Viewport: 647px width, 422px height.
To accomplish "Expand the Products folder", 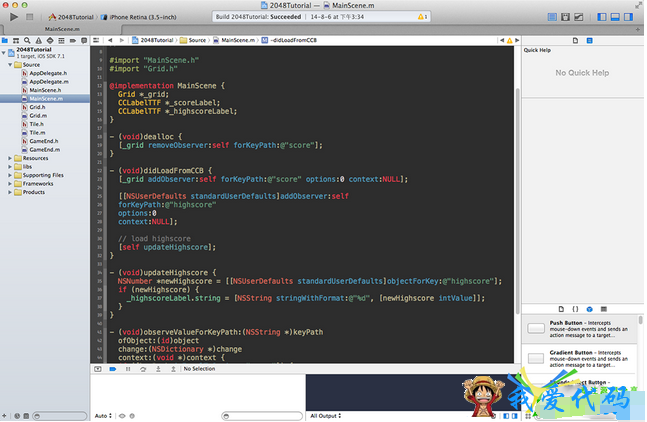I will coord(10,192).
